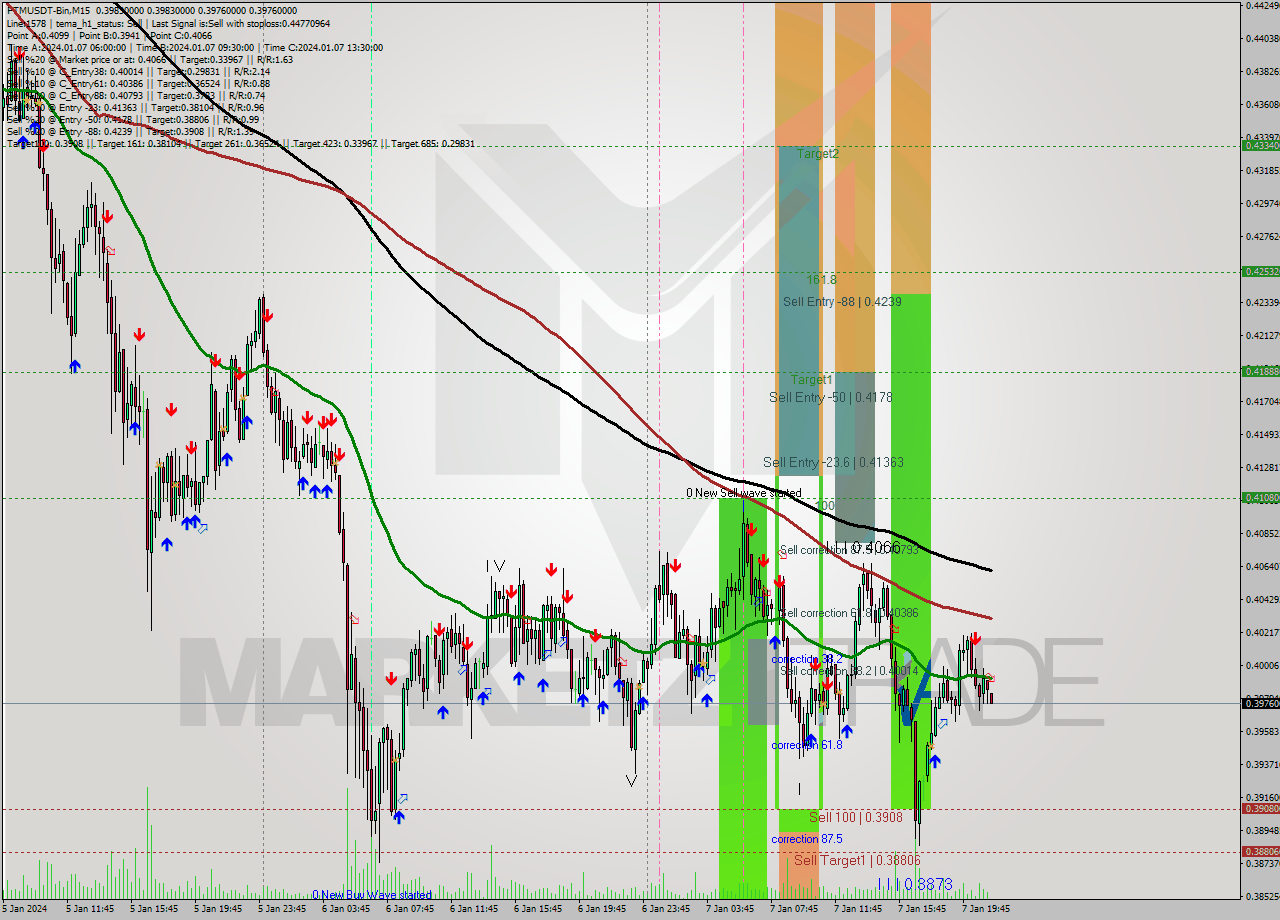The height and width of the screenshot is (920, 1280).
Task: Click the 'Sell 100 | 0.3908' label
Action: pyautogui.click(x=856, y=818)
